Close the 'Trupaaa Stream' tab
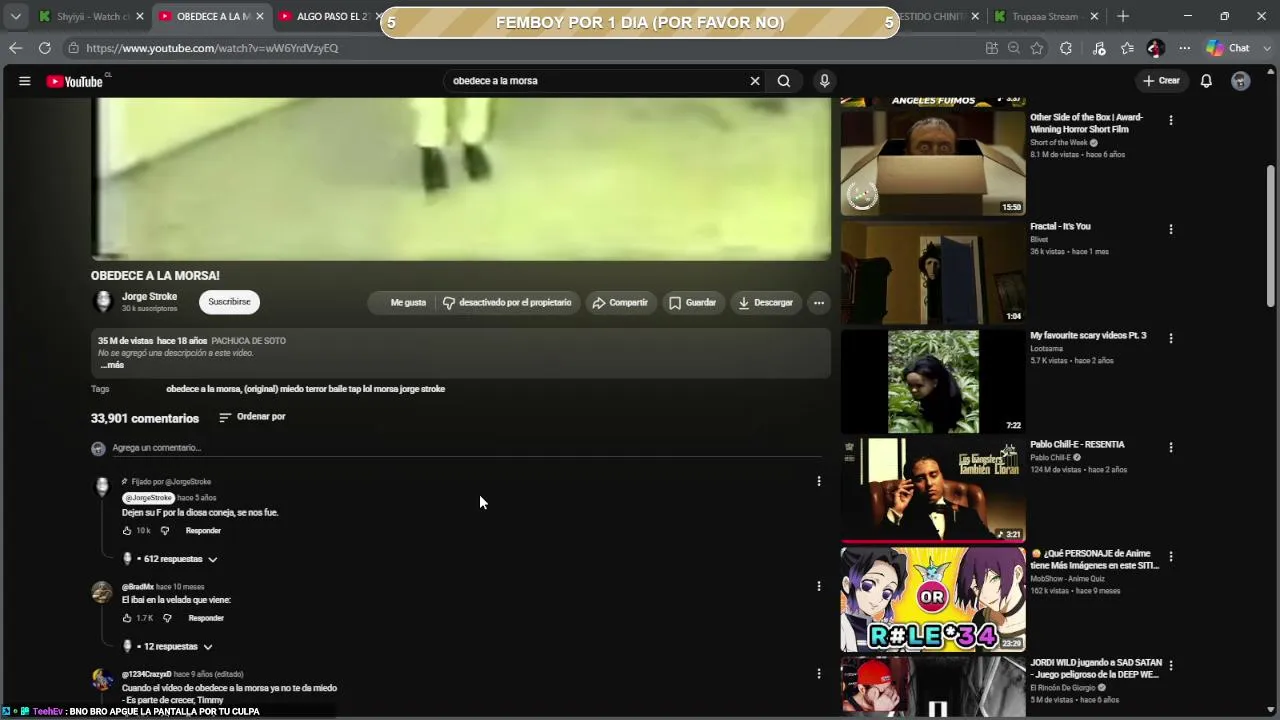This screenshot has height=720, width=1280. tap(1094, 16)
